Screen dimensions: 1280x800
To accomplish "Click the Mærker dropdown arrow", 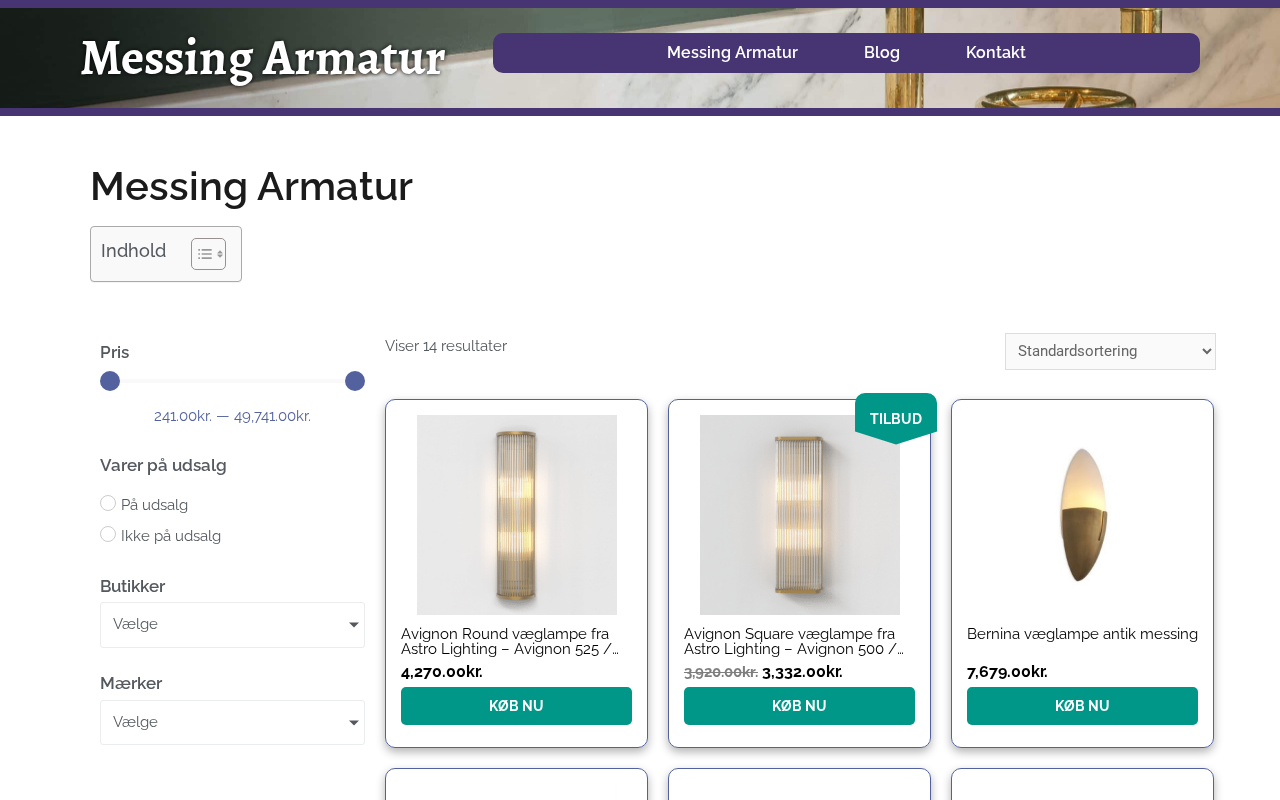I will pyautogui.click(x=353, y=723).
